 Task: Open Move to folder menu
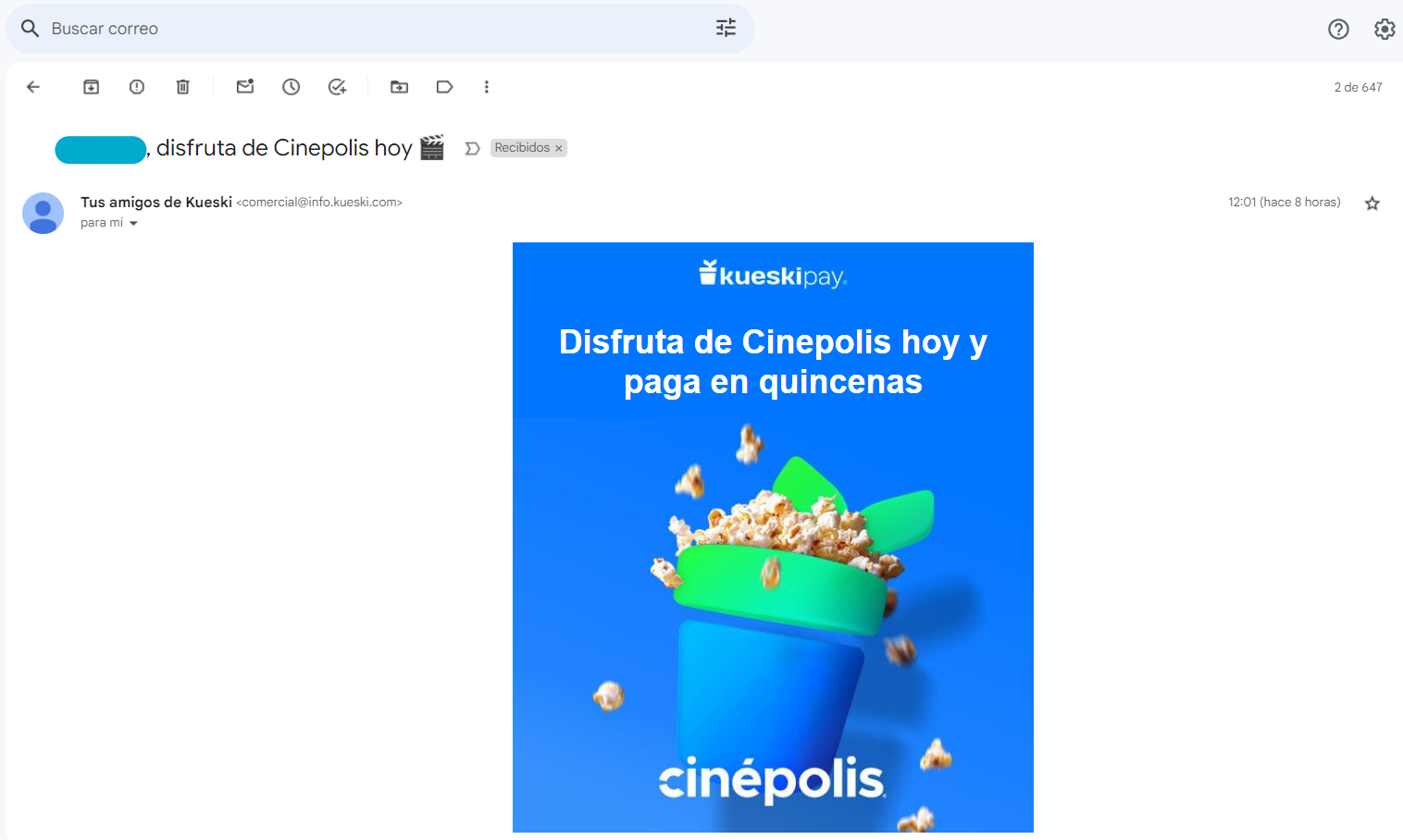399,87
